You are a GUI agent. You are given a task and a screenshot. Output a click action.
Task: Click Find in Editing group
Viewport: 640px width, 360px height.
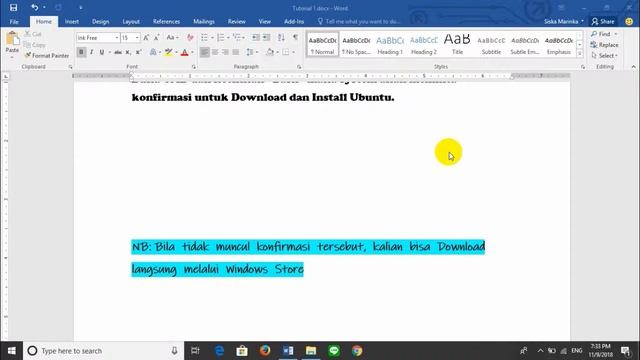tap(601, 34)
